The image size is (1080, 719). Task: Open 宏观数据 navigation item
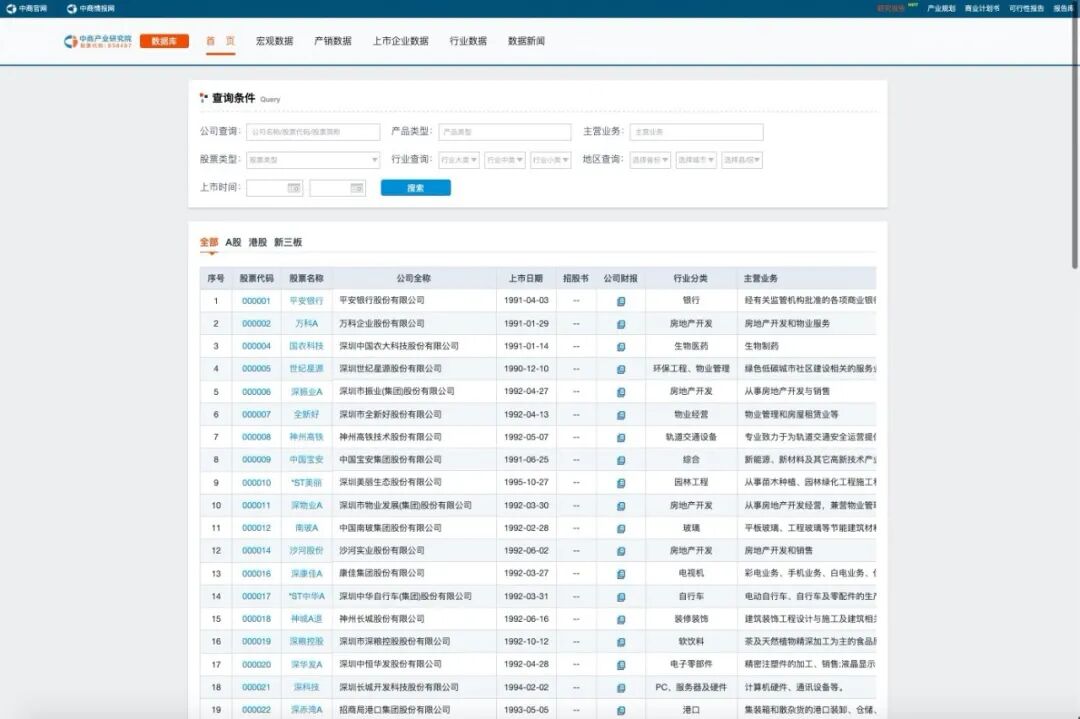[274, 41]
